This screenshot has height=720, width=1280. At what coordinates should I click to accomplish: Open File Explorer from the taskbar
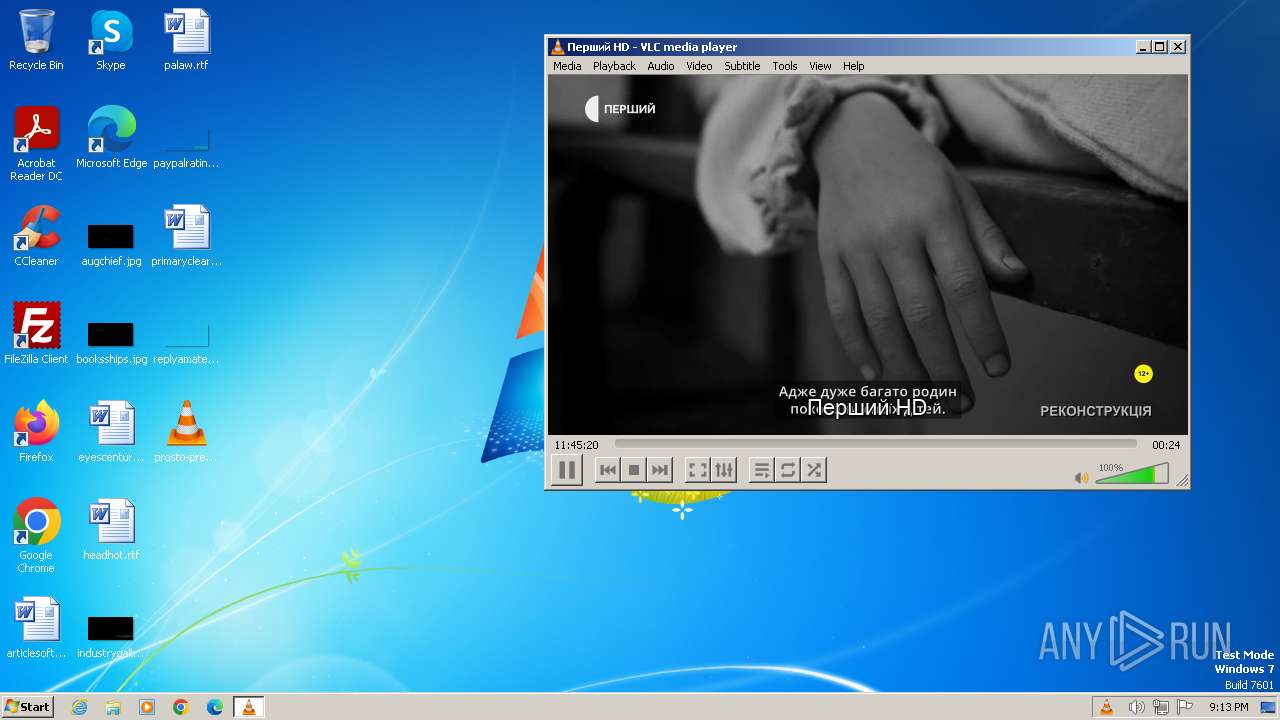pyautogui.click(x=113, y=707)
